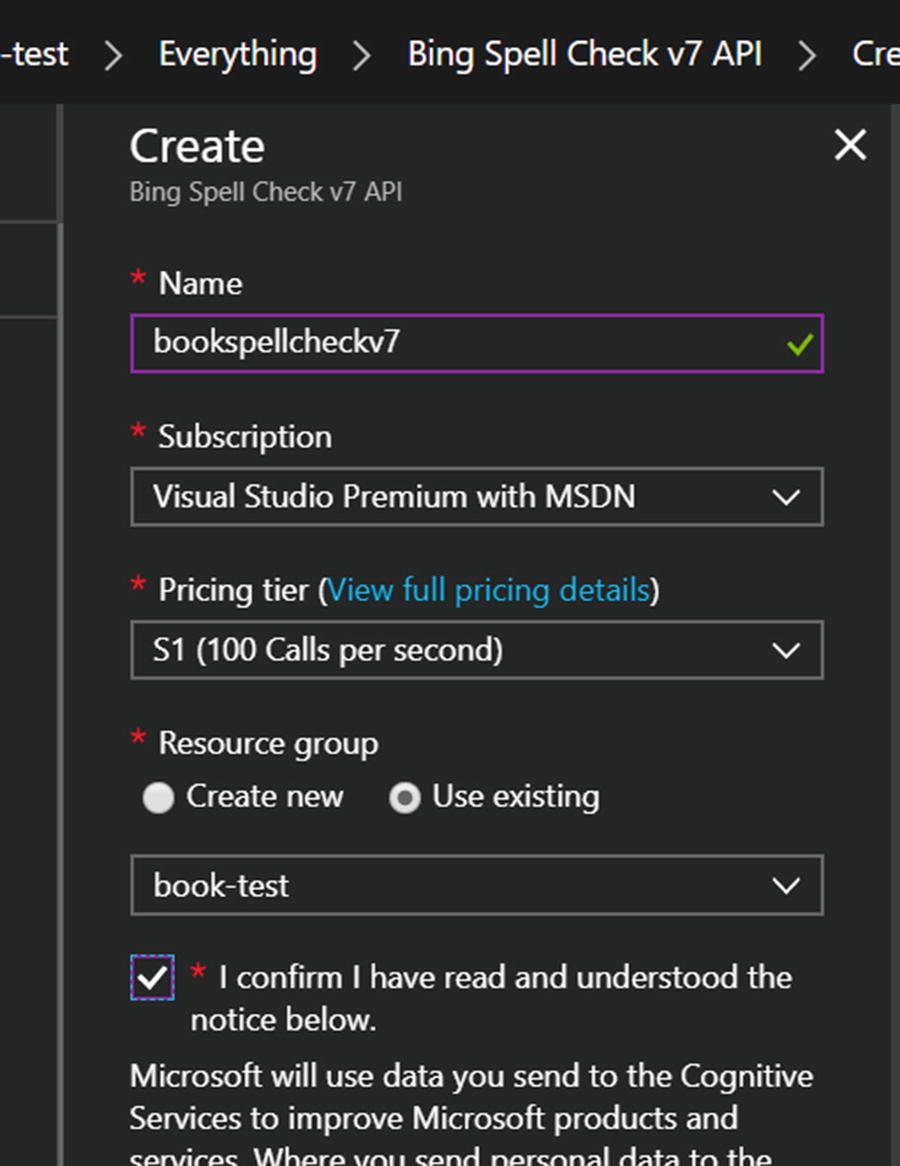
Task: Toggle the confirm notice checkbox
Action: point(152,978)
